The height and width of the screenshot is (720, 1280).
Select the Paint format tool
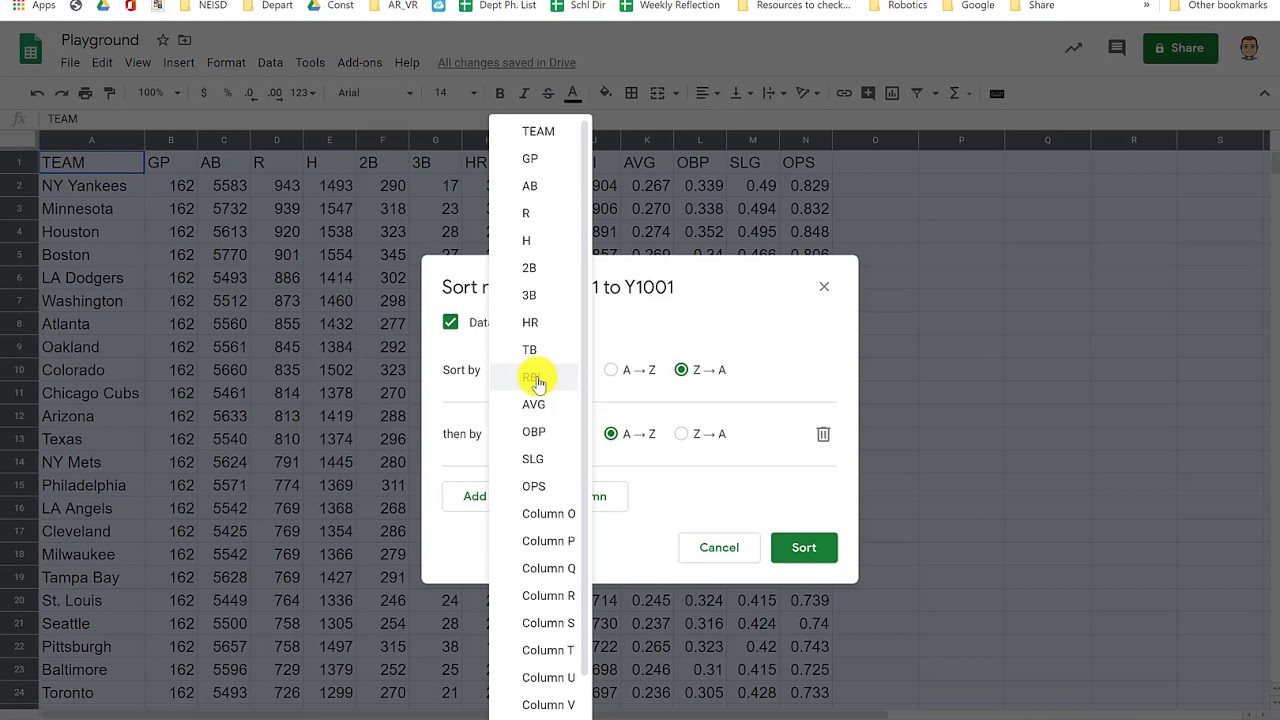click(110, 93)
